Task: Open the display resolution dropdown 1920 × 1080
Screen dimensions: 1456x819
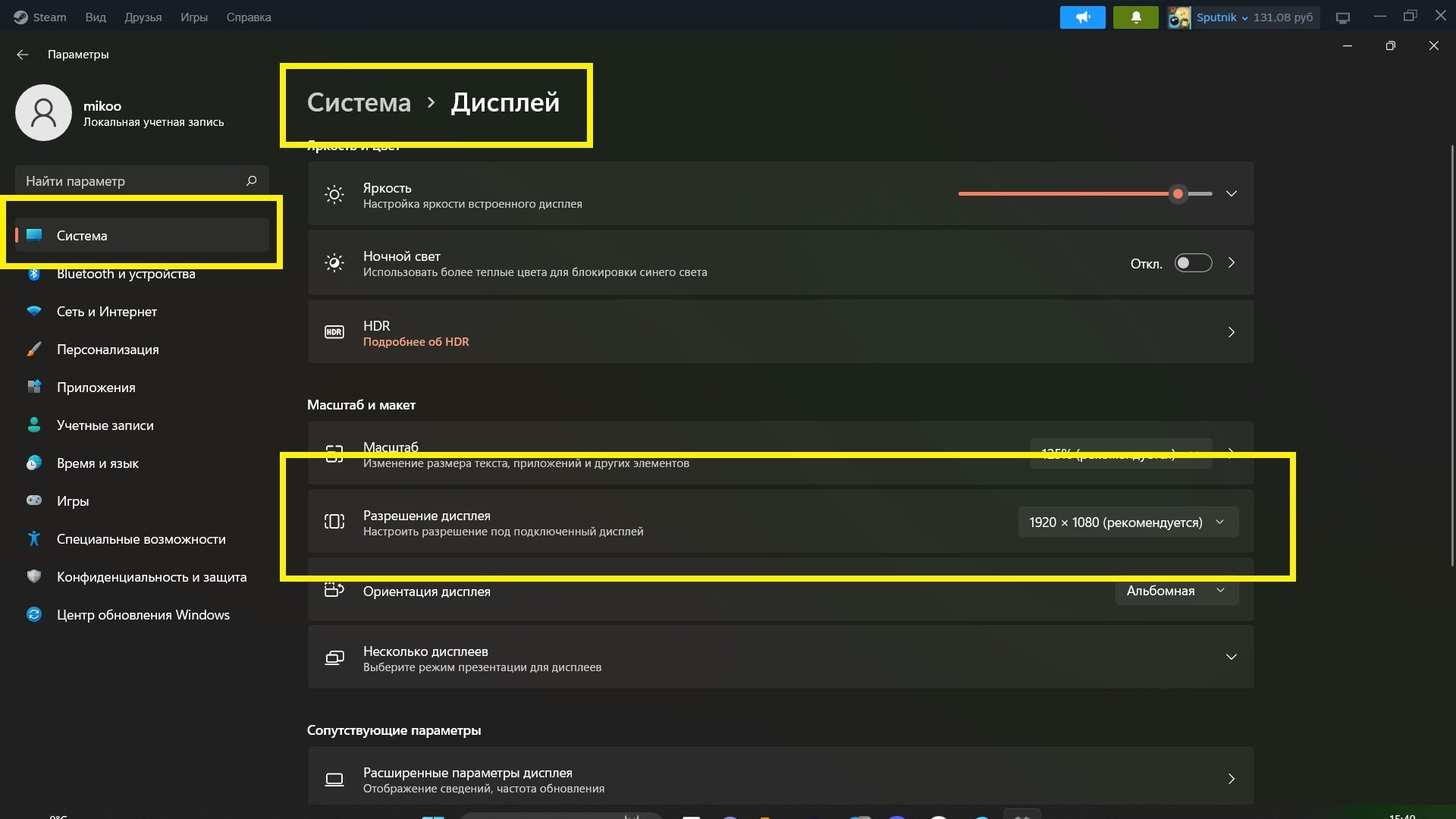Action: [1128, 522]
